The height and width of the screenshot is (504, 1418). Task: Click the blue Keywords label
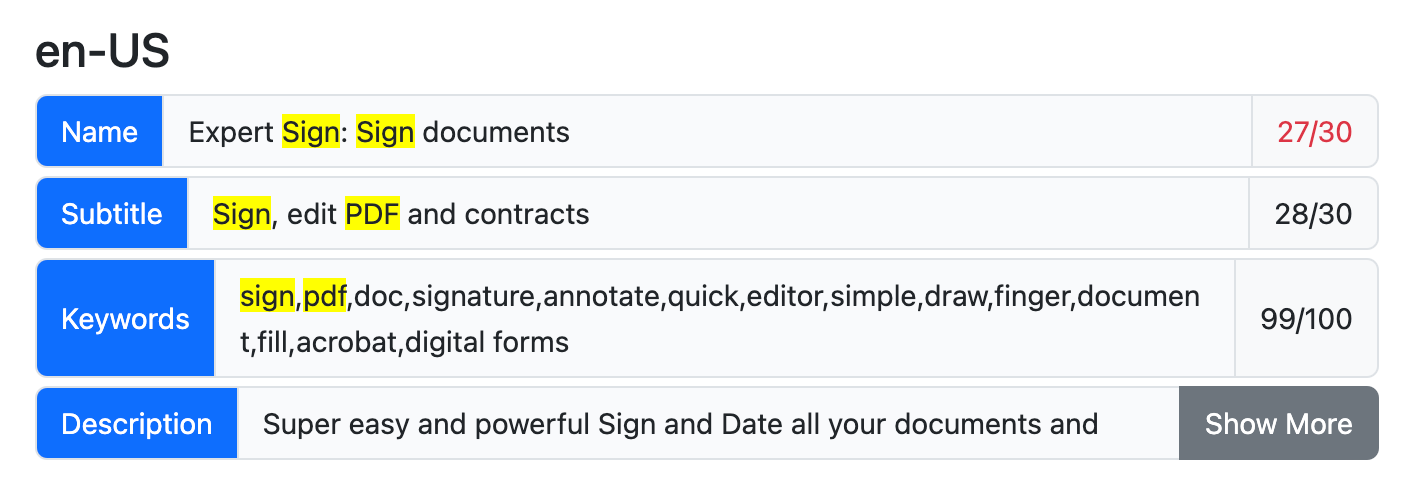(125, 319)
